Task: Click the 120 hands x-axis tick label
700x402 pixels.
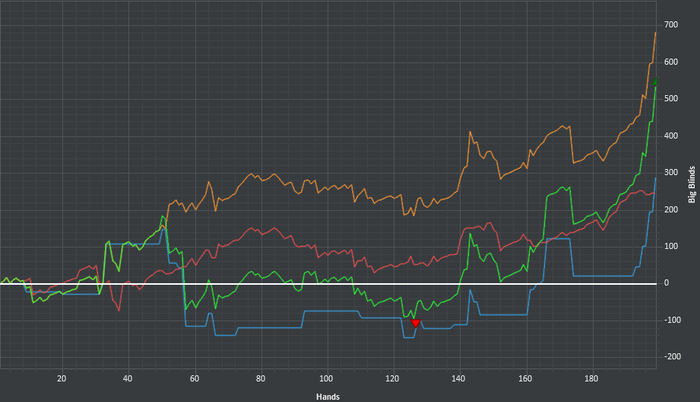Action: tap(392, 378)
